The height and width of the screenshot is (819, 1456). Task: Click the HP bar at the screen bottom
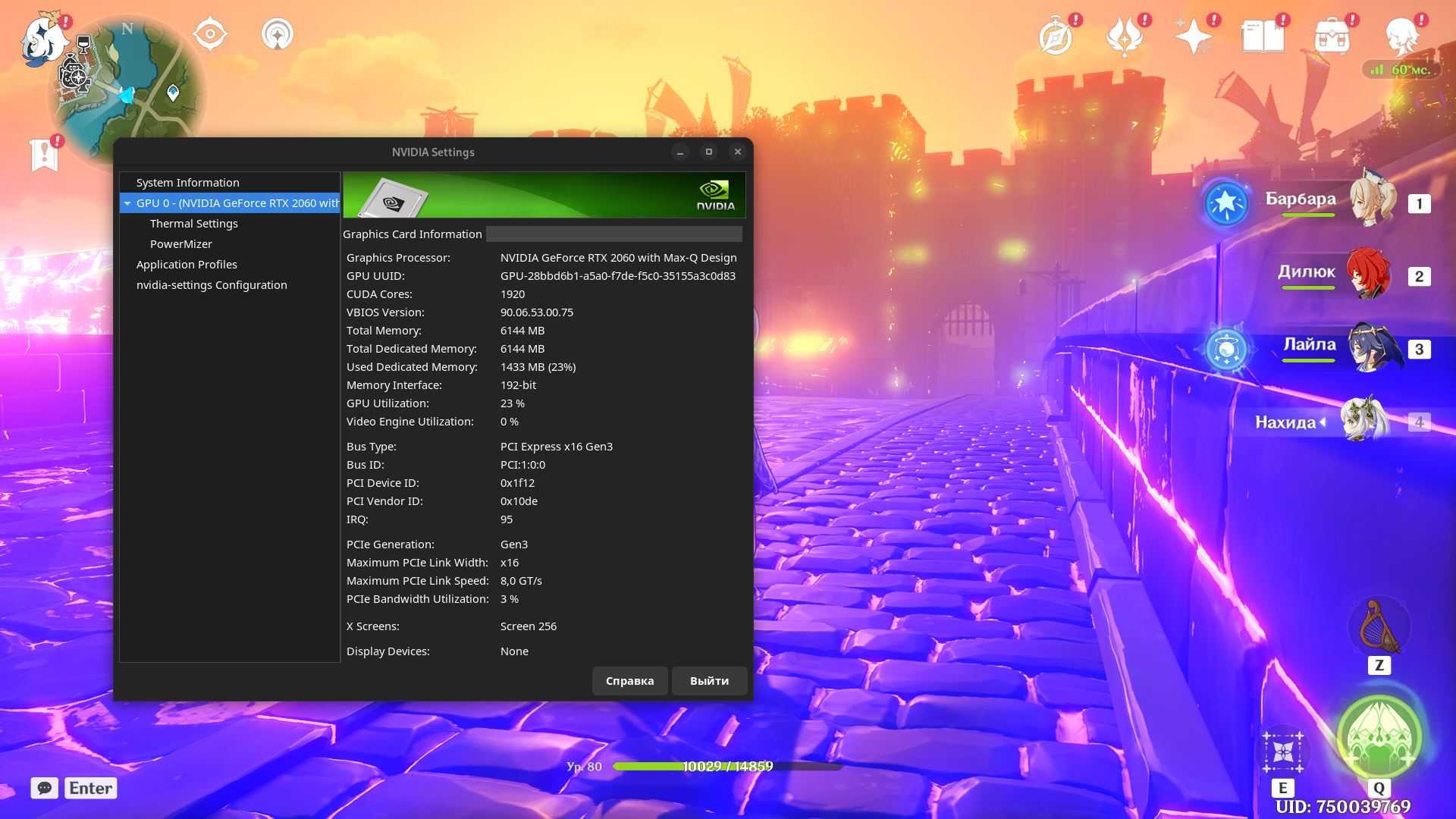pos(726,767)
